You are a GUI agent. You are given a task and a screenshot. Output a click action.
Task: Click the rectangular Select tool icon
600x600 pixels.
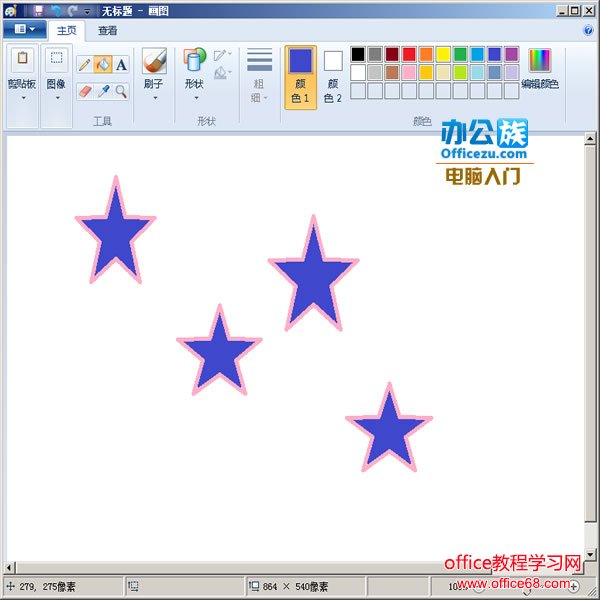pos(57,59)
